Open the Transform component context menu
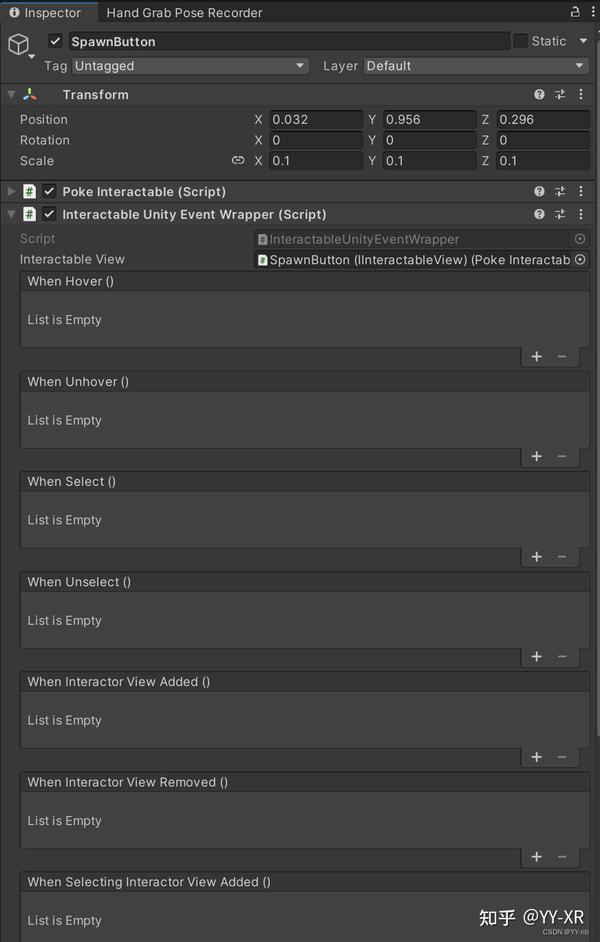Image resolution: width=600 pixels, height=942 pixels. coord(581,94)
